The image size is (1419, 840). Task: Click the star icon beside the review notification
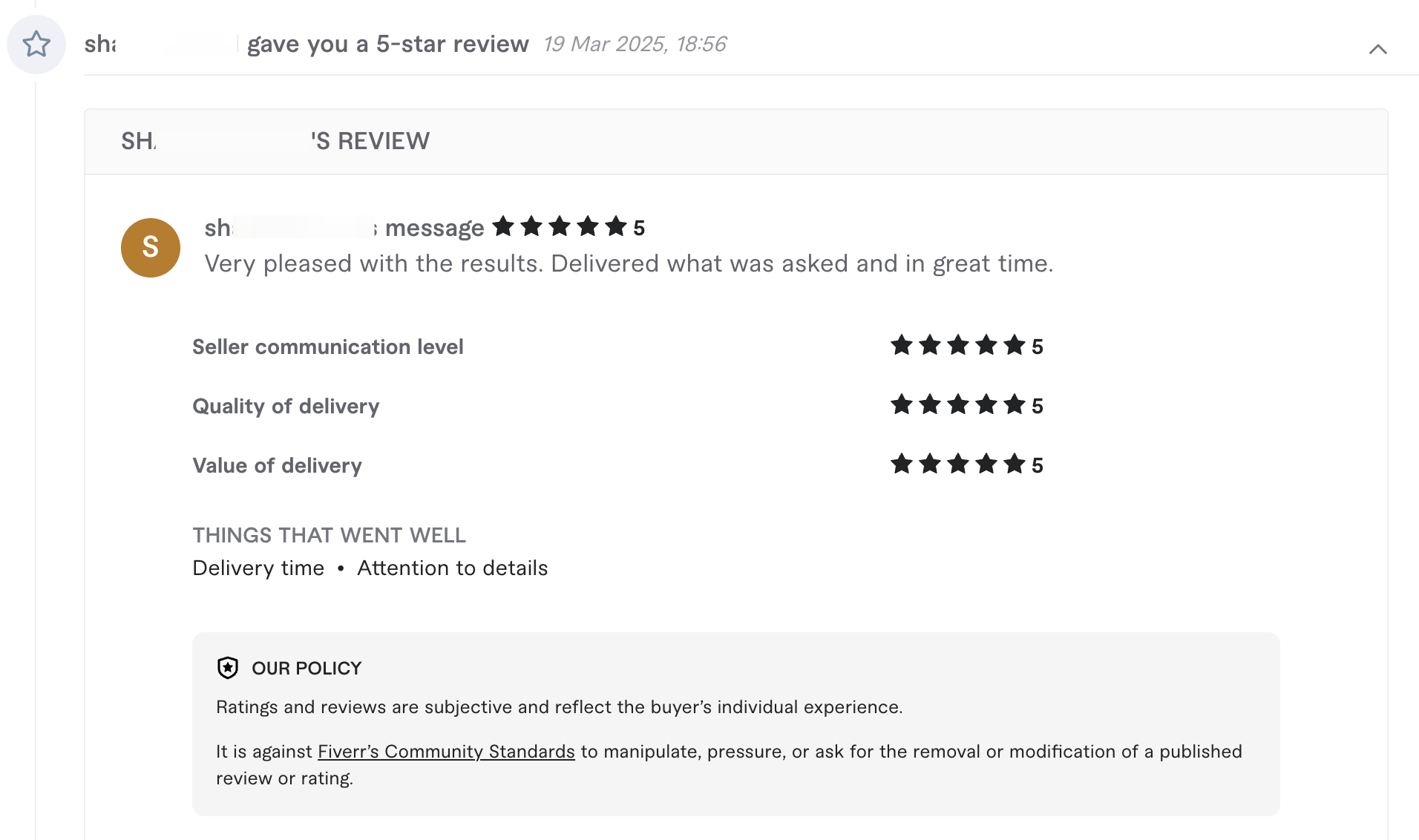coord(36,45)
